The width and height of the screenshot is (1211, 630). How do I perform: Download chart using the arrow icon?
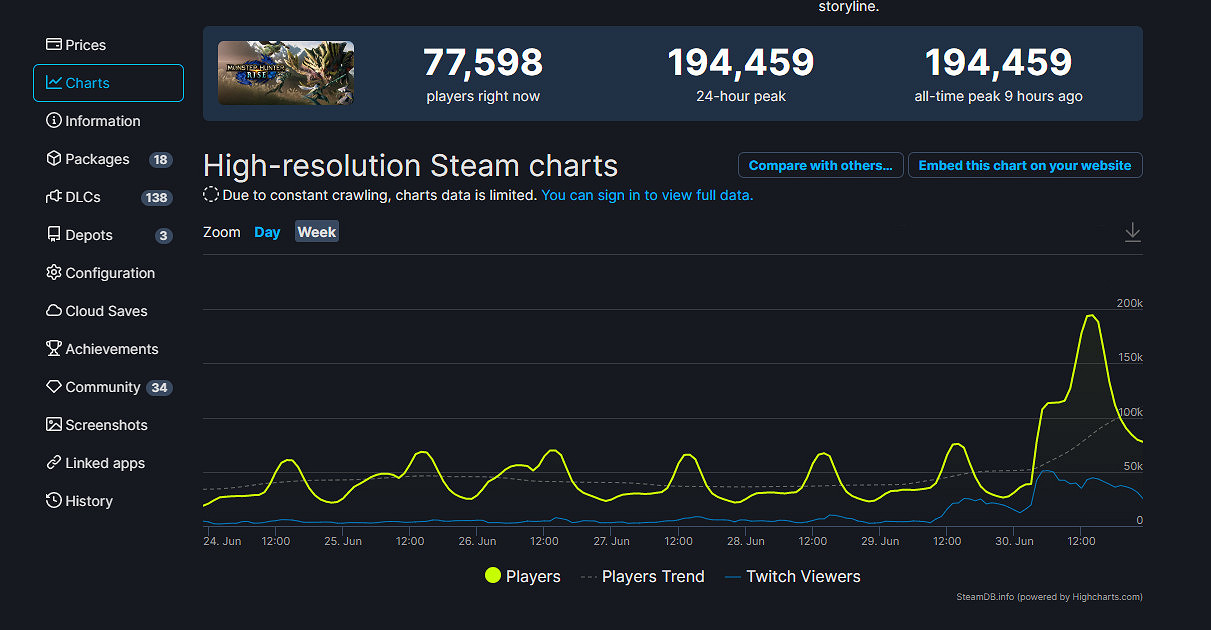pyautogui.click(x=1132, y=232)
